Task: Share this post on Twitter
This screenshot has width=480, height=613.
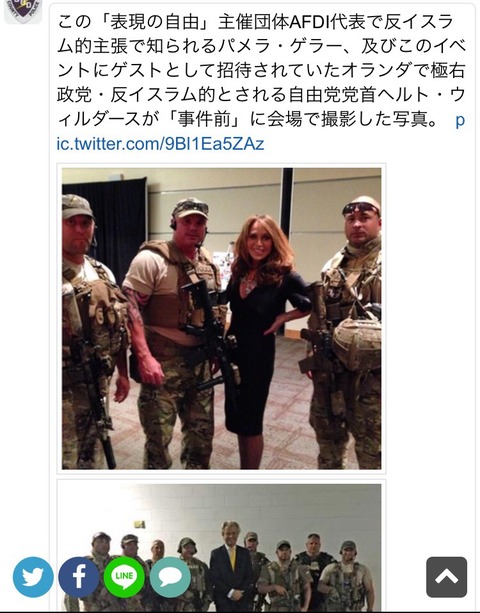Action: pyautogui.click(x=33, y=577)
